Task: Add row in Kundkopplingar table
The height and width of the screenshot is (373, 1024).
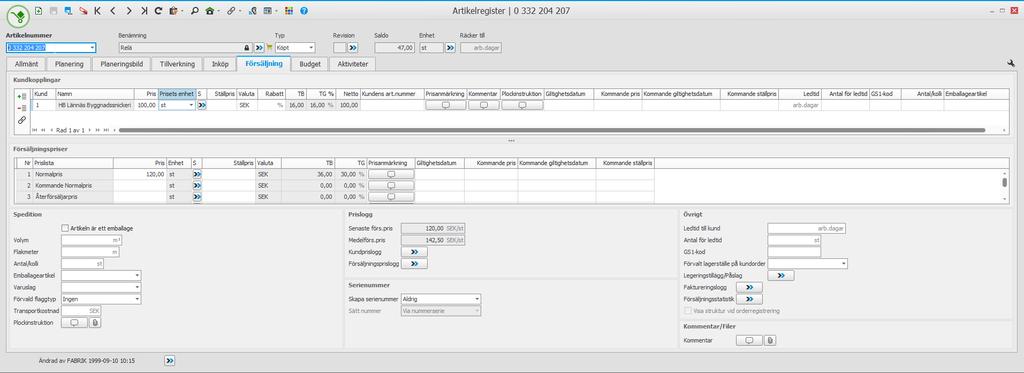Action: point(22,96)
